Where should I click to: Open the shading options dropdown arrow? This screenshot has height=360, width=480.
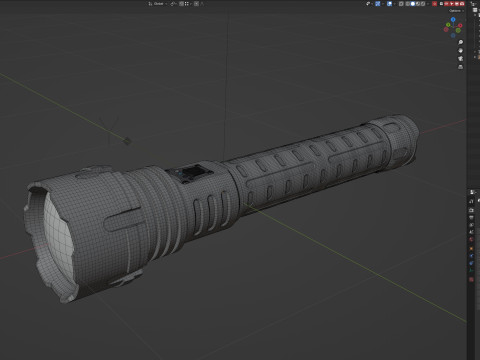(428, 4)
